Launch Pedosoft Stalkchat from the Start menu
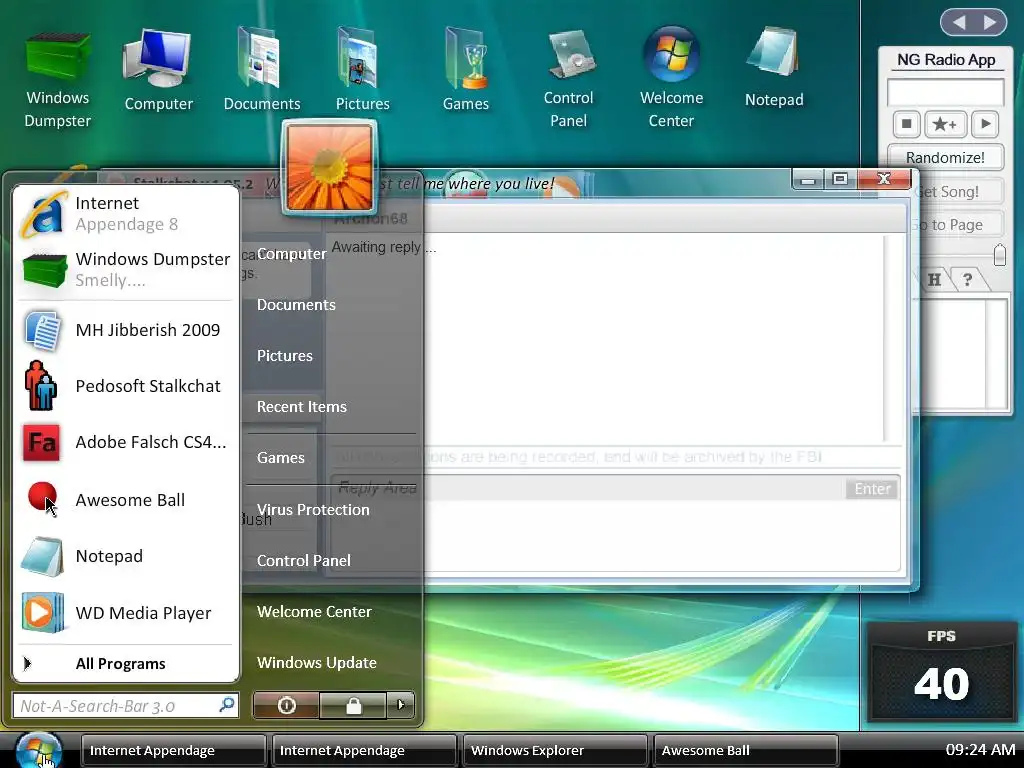1024x768 pixels. pos(125,386)
